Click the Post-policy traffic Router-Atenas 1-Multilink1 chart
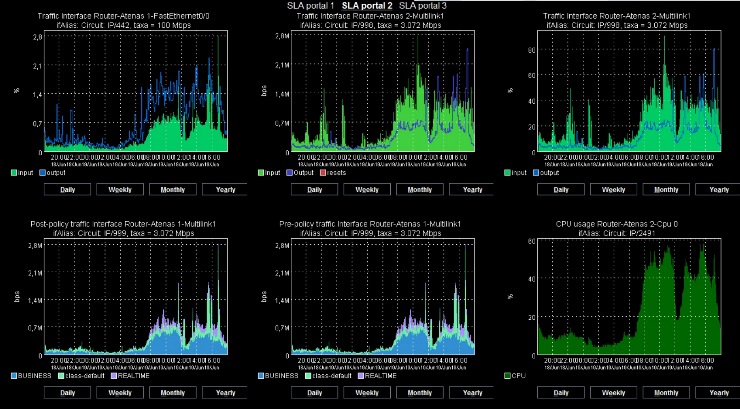 (136, 296)
